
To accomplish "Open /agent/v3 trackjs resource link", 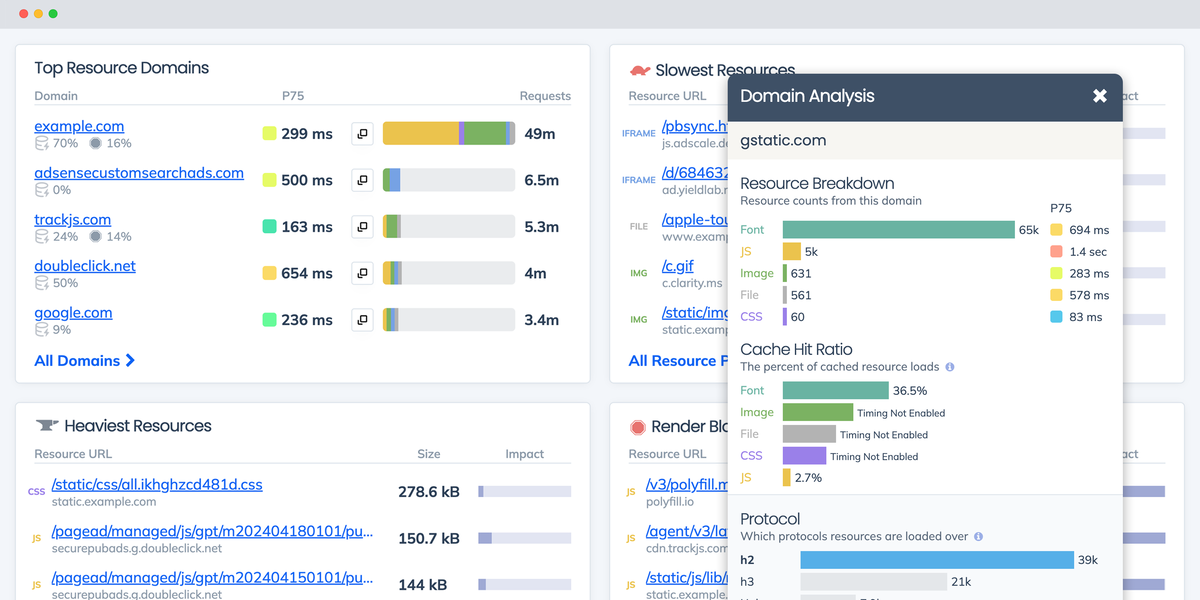I will point(687,532).
